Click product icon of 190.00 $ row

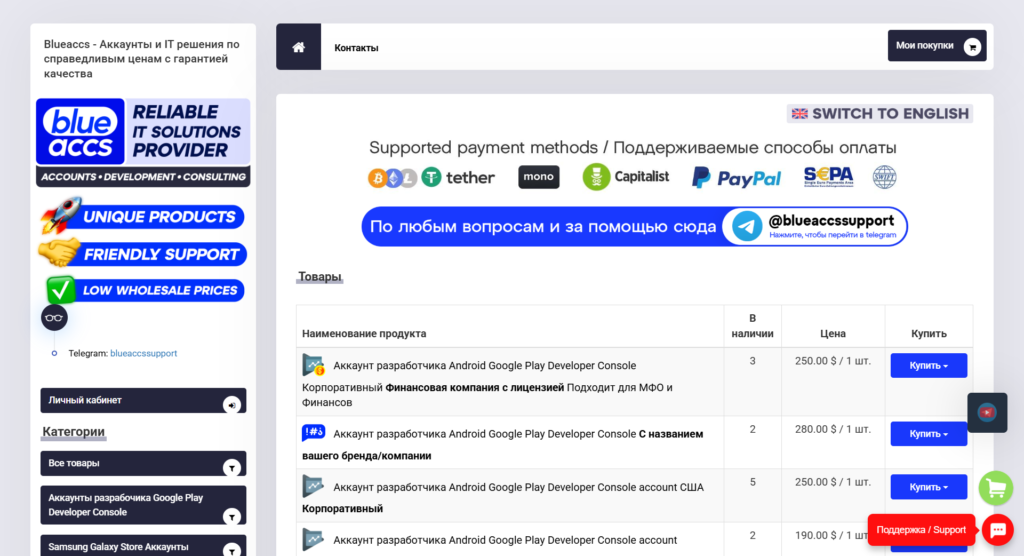[x=313, y=539]
